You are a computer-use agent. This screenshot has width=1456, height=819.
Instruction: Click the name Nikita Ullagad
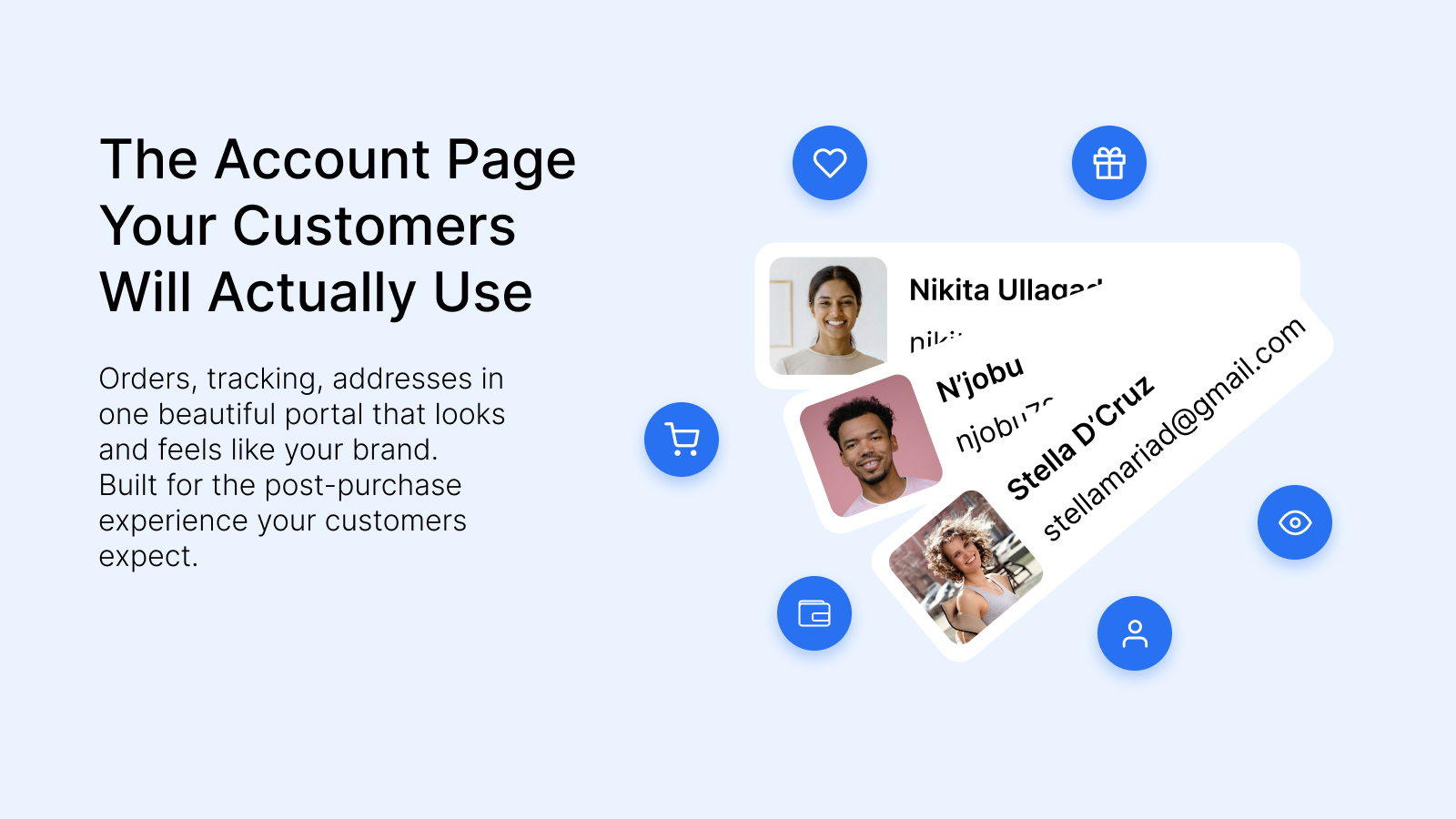1006,289
